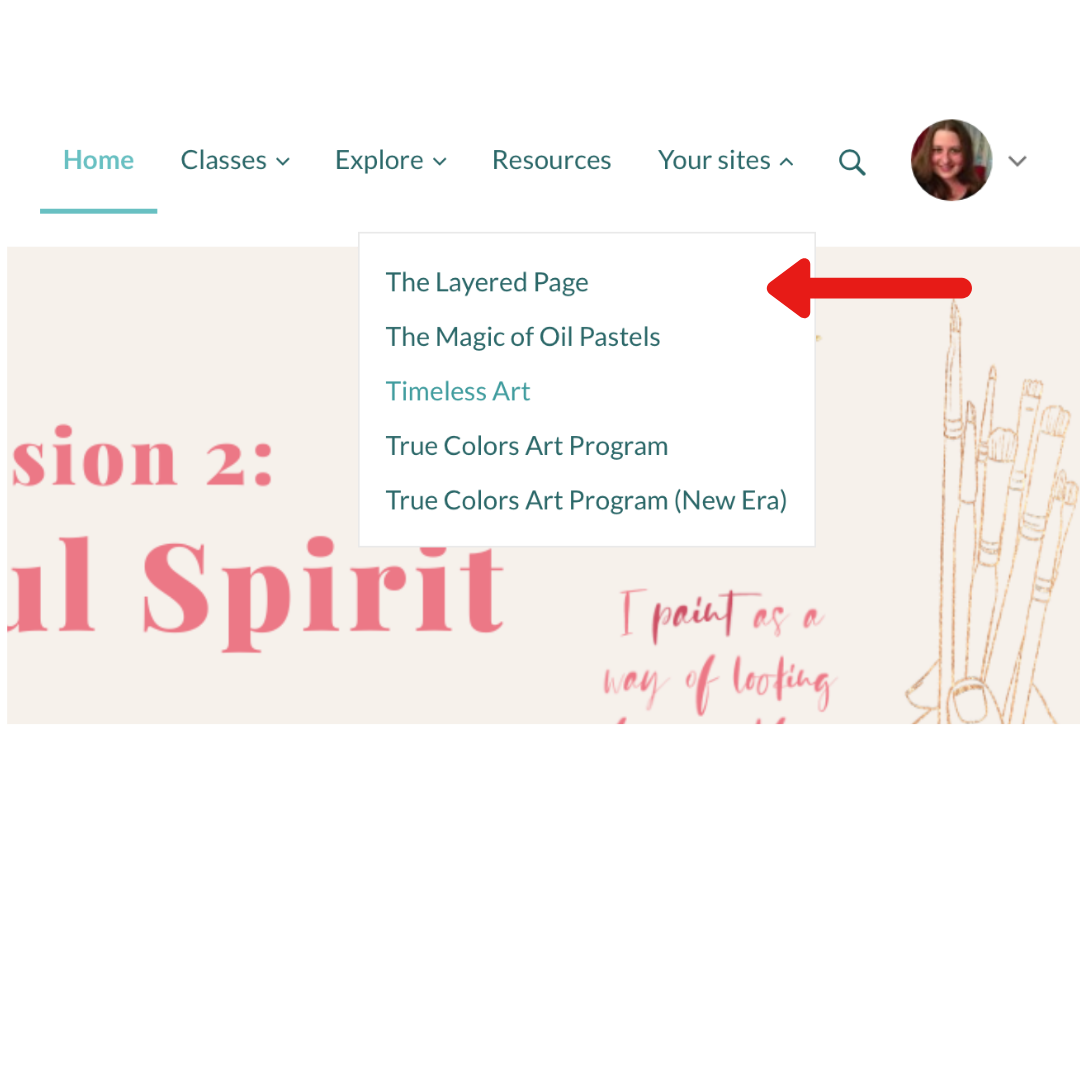Collapse Your sites using its up chevron

pyautogui.click(x=786, y=162)
